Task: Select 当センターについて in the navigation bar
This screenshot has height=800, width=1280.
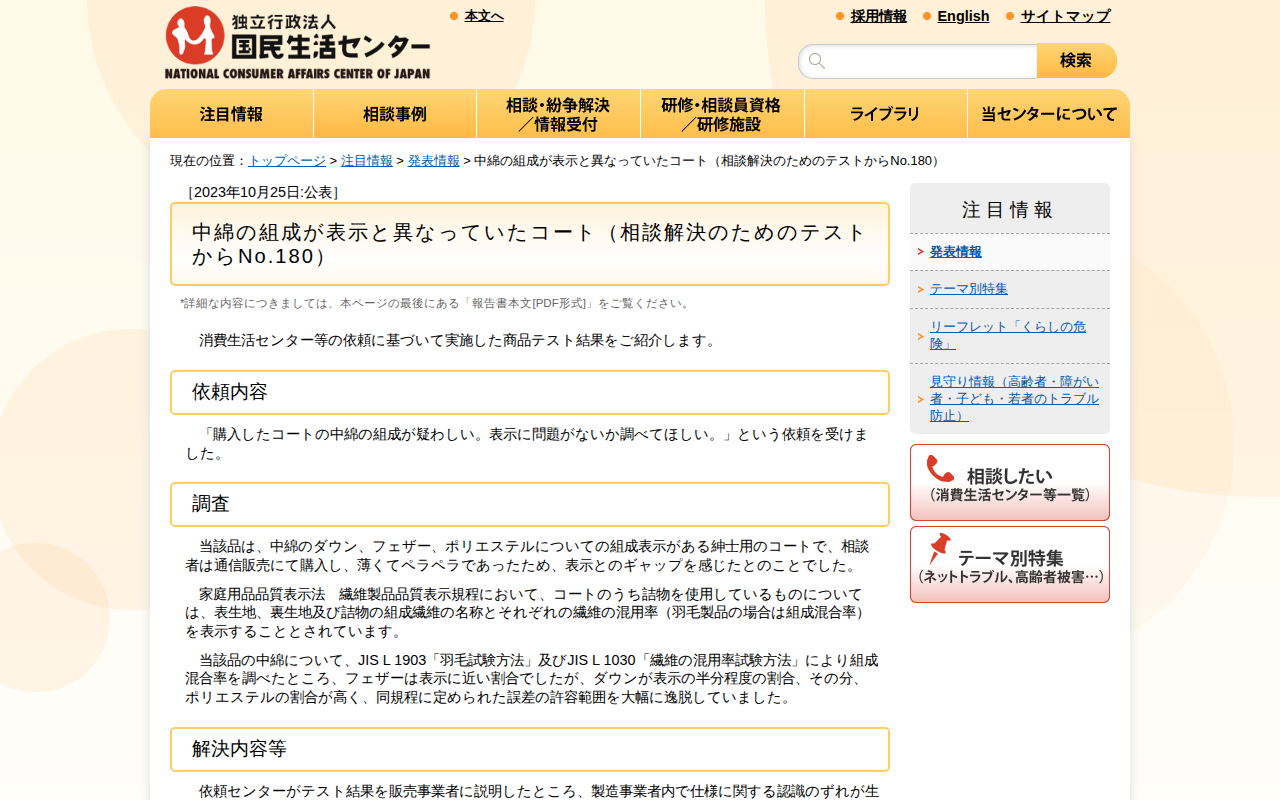Action: [x=1048, y=113]
